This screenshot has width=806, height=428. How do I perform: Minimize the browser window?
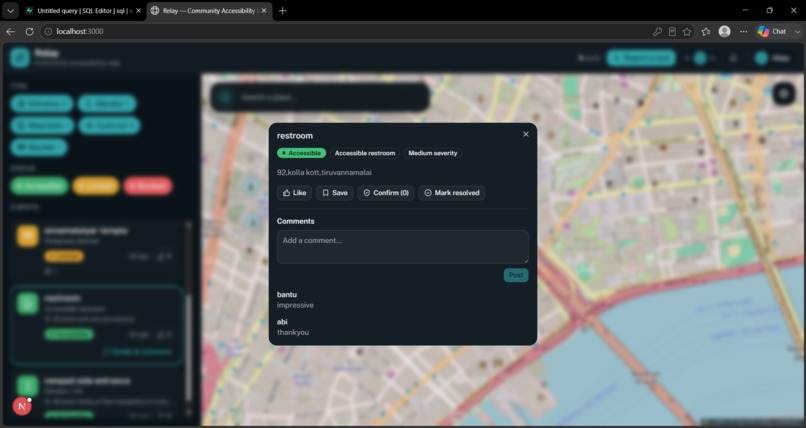pyautogui.click(x=745, y=10)
